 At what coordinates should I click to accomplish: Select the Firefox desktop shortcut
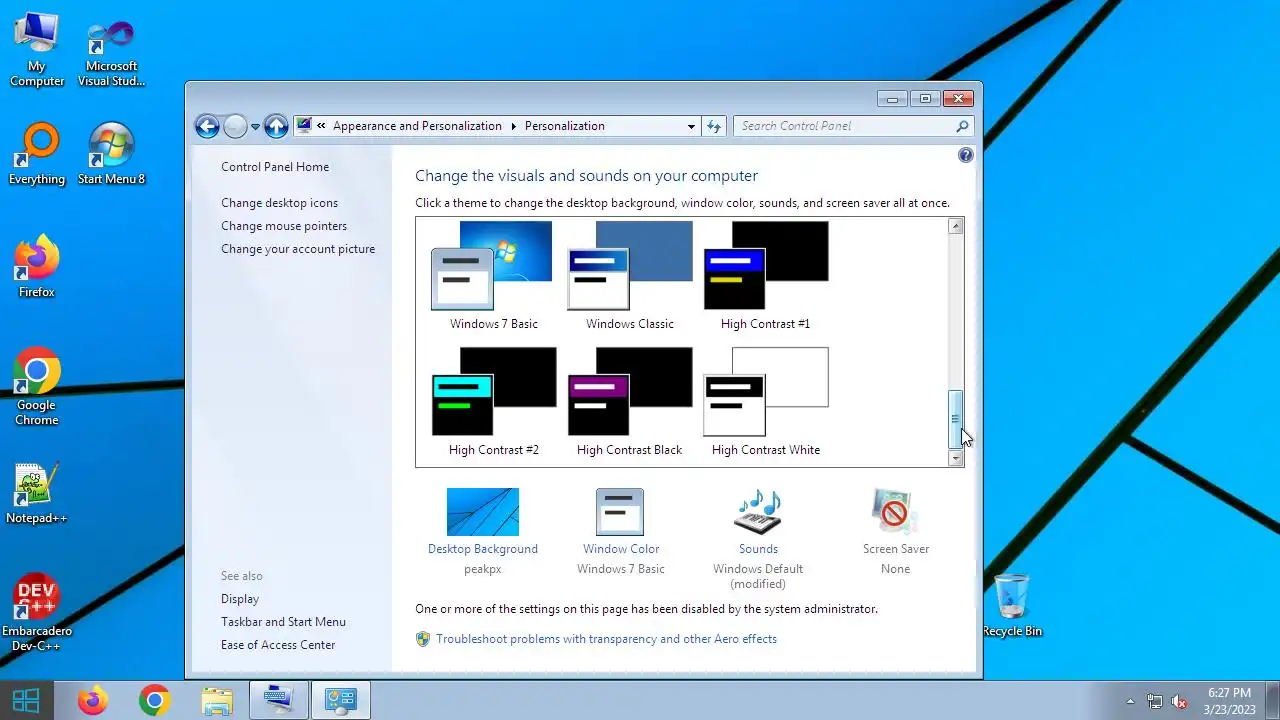tap(37, 266)
